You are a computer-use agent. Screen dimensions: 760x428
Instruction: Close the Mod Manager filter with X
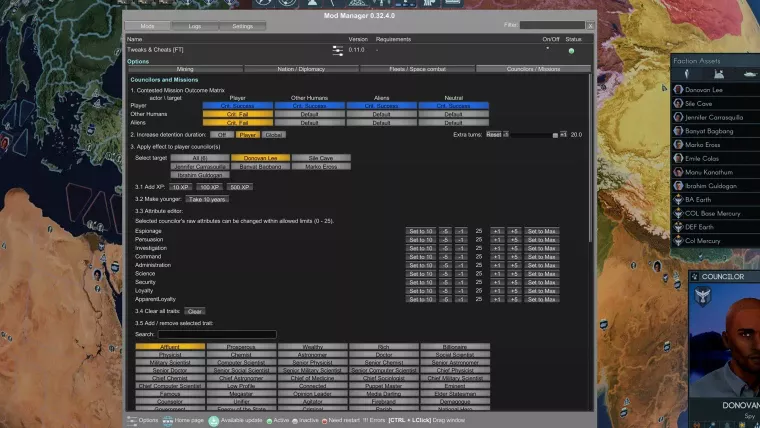coord(590,25)
